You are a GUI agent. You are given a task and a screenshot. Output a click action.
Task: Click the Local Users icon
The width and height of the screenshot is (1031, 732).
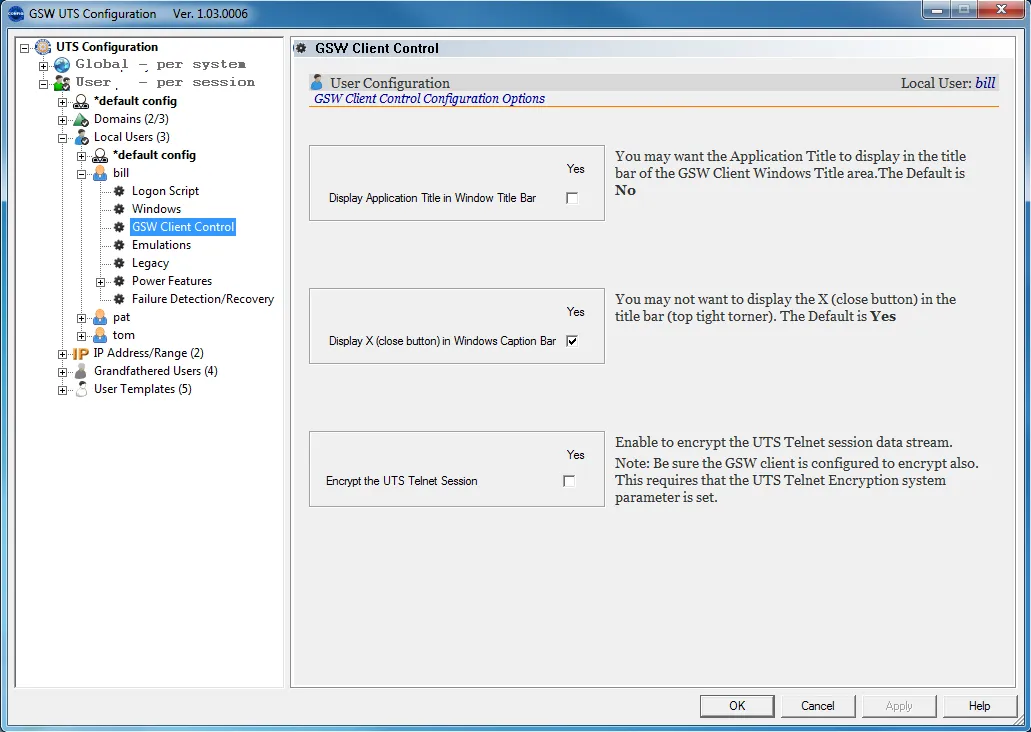(81, 137)
